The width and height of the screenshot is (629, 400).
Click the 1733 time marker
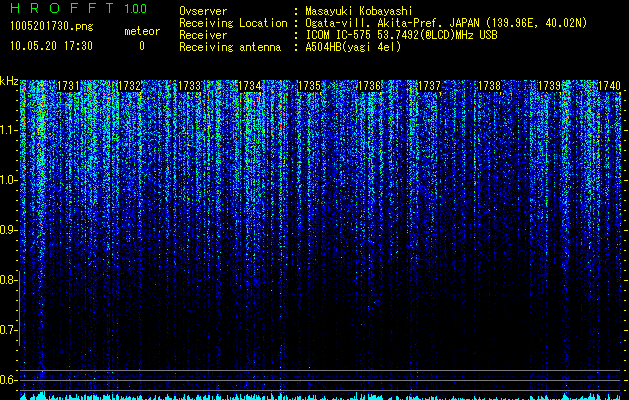pyautogui.click(x=189, y=86)
